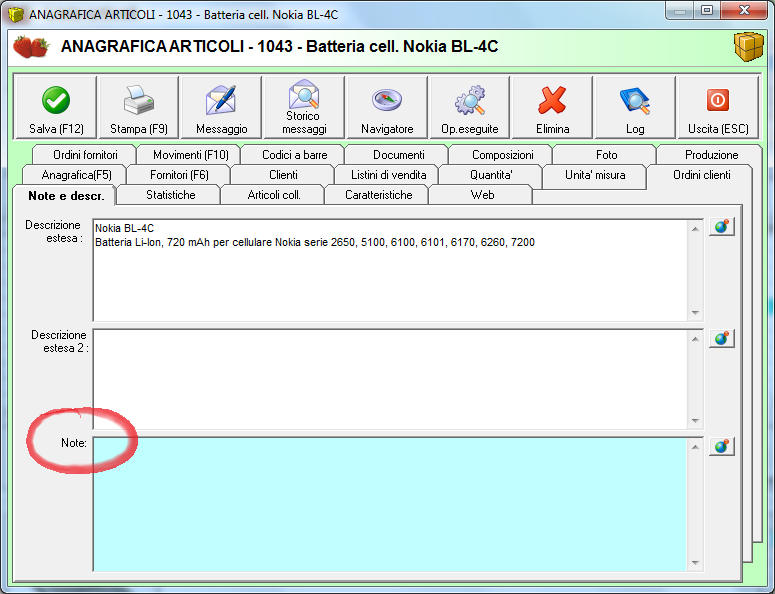Click inside Descrizione estesa 2 text area

pos(390,379)
